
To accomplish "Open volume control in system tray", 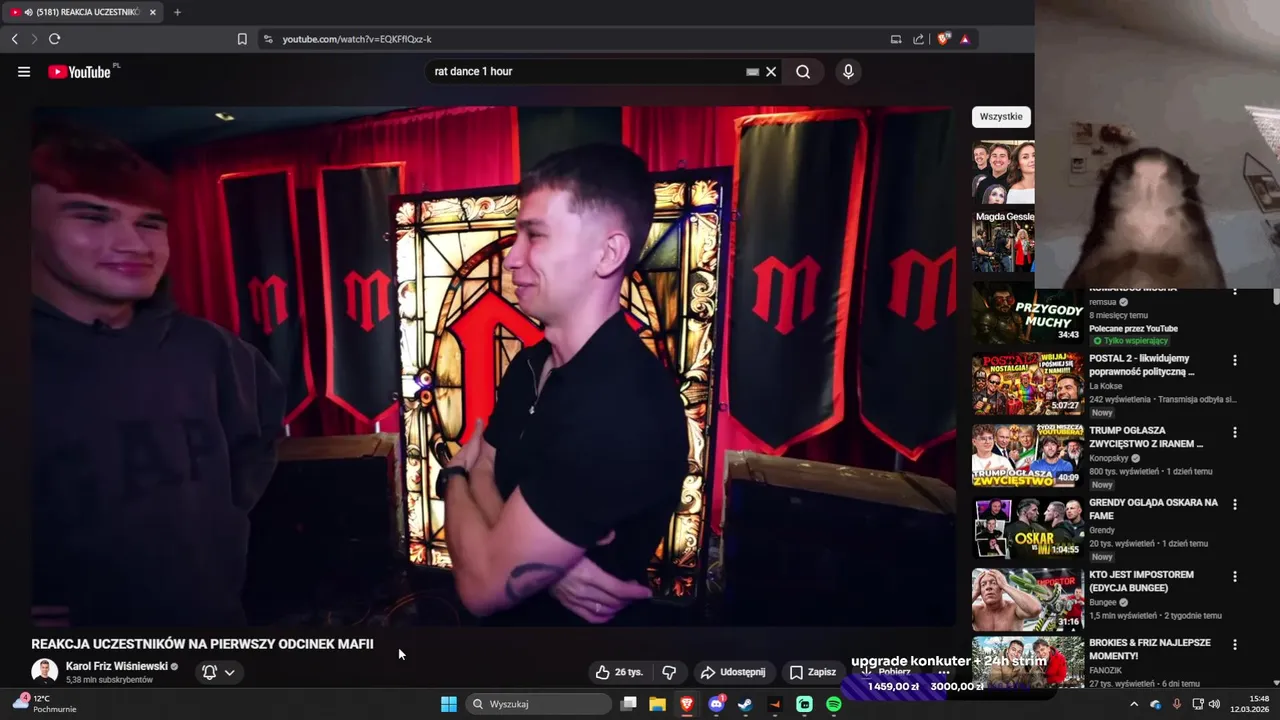I will (1214, 704).
